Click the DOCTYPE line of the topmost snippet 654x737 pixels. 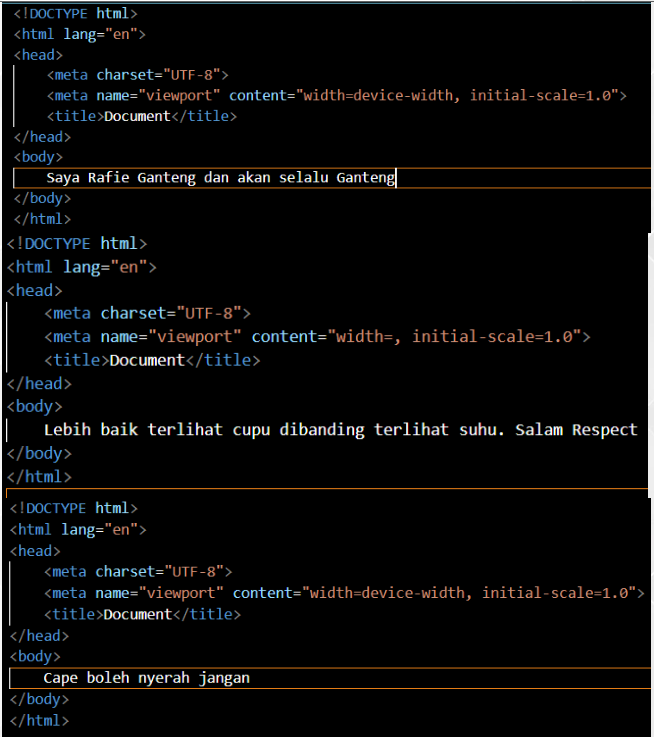(x=75, y=14)
